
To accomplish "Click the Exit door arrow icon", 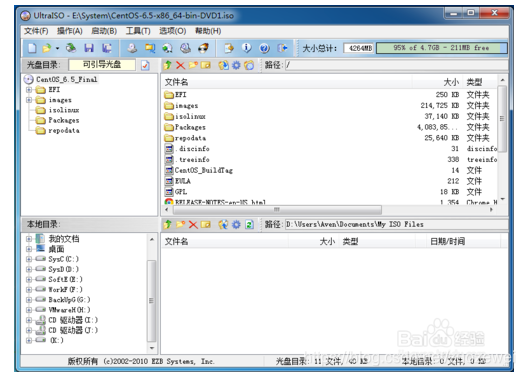I will 282,48.
